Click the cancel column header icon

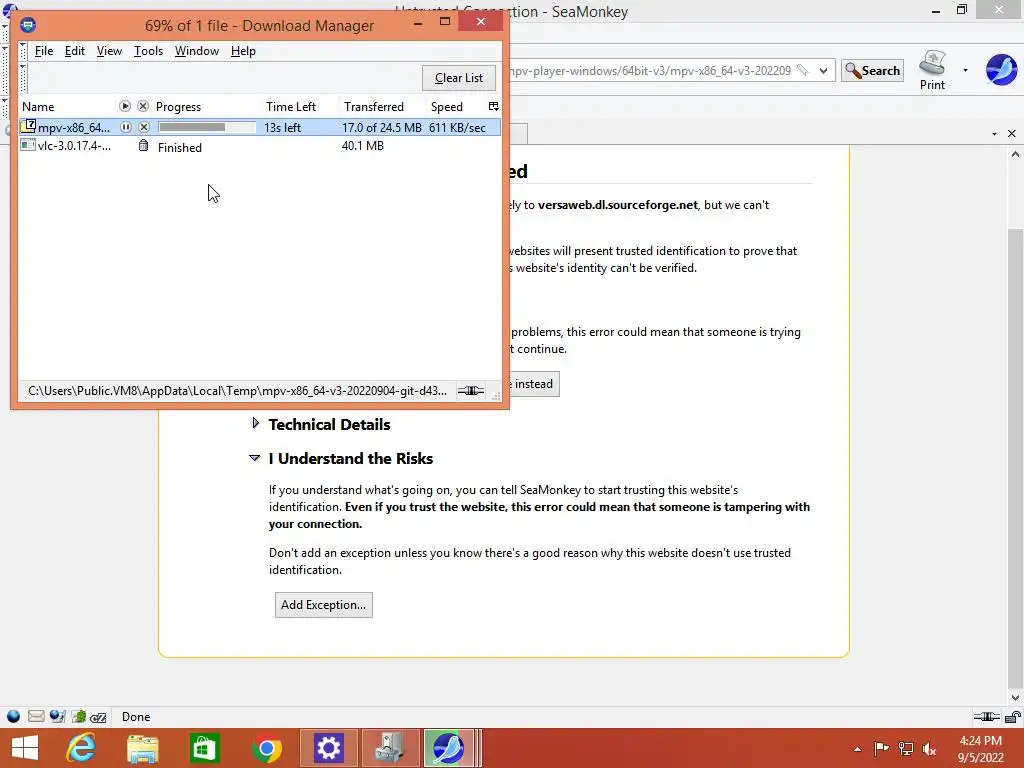click(143, 106)
